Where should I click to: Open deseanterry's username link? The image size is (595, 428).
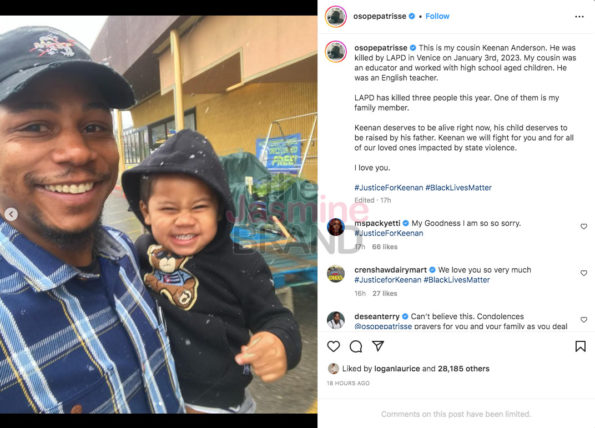coord(377,316)
